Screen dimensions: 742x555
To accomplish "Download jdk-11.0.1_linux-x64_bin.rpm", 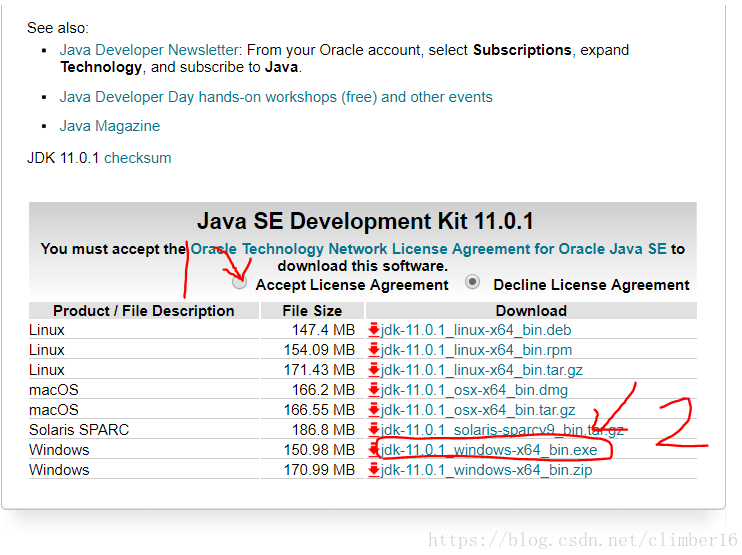I will 477,350.
